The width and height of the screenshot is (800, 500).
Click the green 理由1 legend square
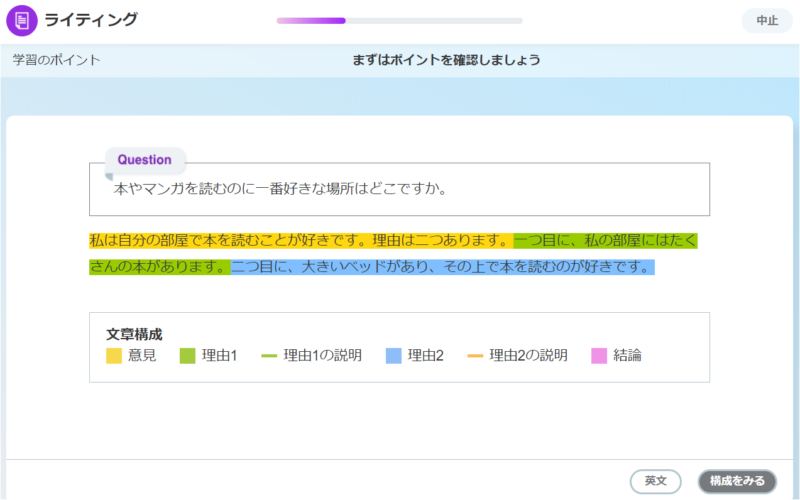pyautogui.click(x=187, y=356)
